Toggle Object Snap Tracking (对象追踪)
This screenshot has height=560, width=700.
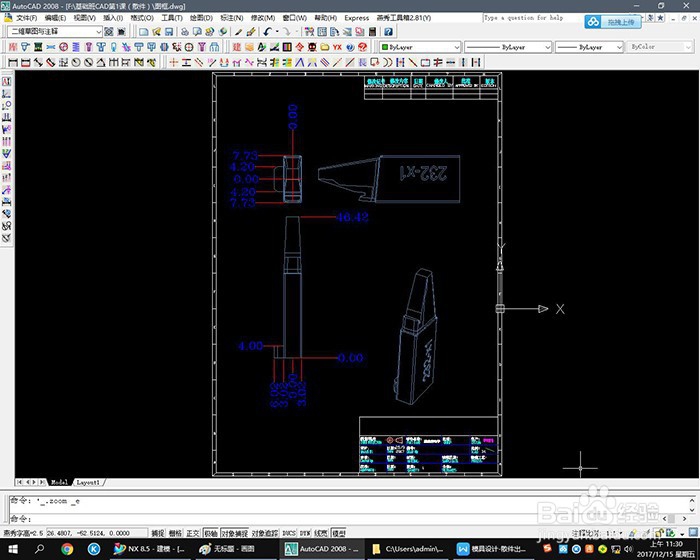click(265, 533)
